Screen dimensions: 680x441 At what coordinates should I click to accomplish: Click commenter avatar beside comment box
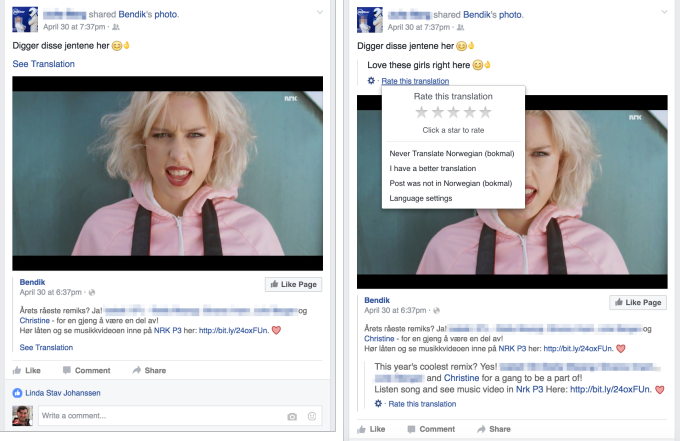[22, 416]
